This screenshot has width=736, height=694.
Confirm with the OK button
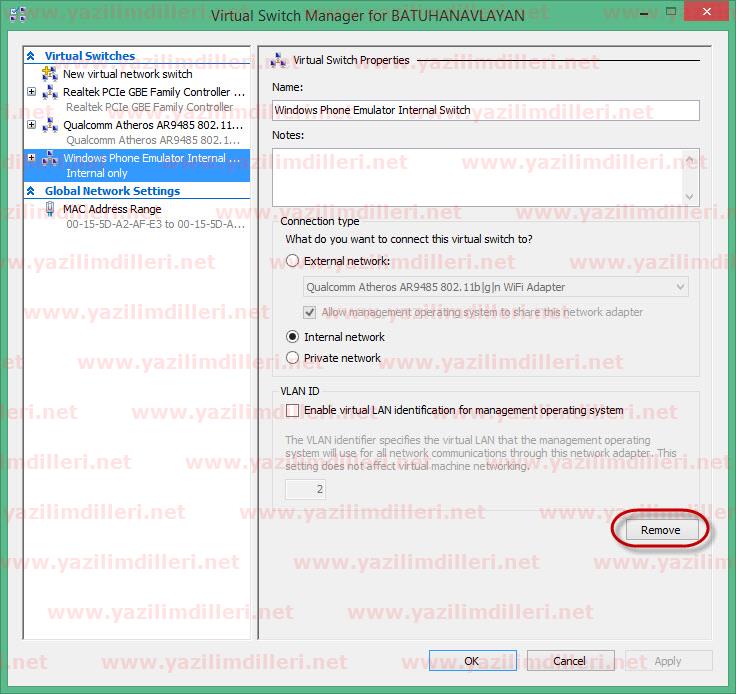473,661
